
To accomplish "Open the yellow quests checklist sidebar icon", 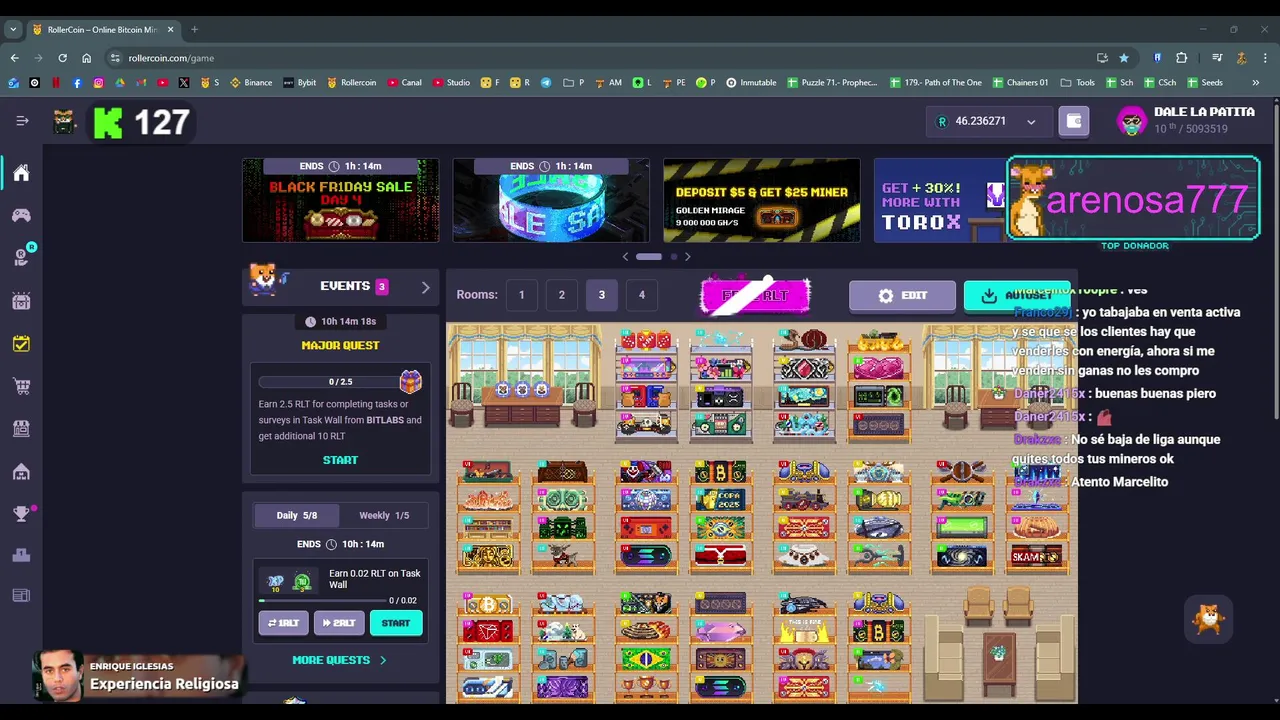I will (x=21, y=343).
